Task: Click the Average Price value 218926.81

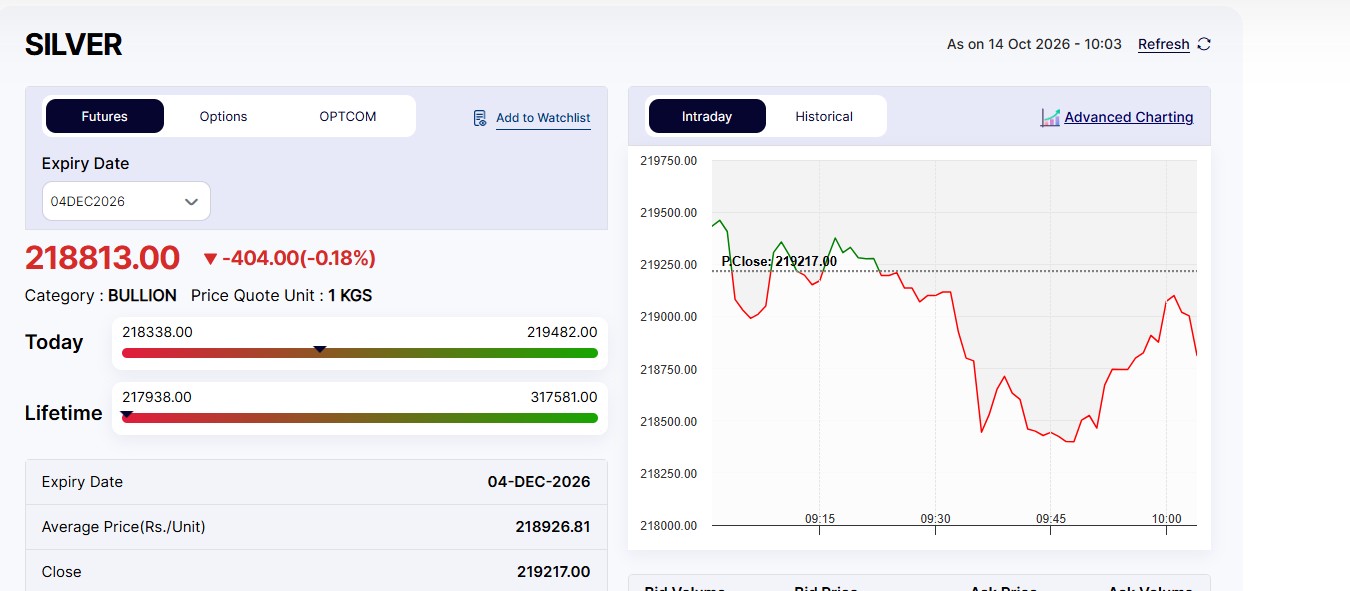Action: (x=553, y=527)
